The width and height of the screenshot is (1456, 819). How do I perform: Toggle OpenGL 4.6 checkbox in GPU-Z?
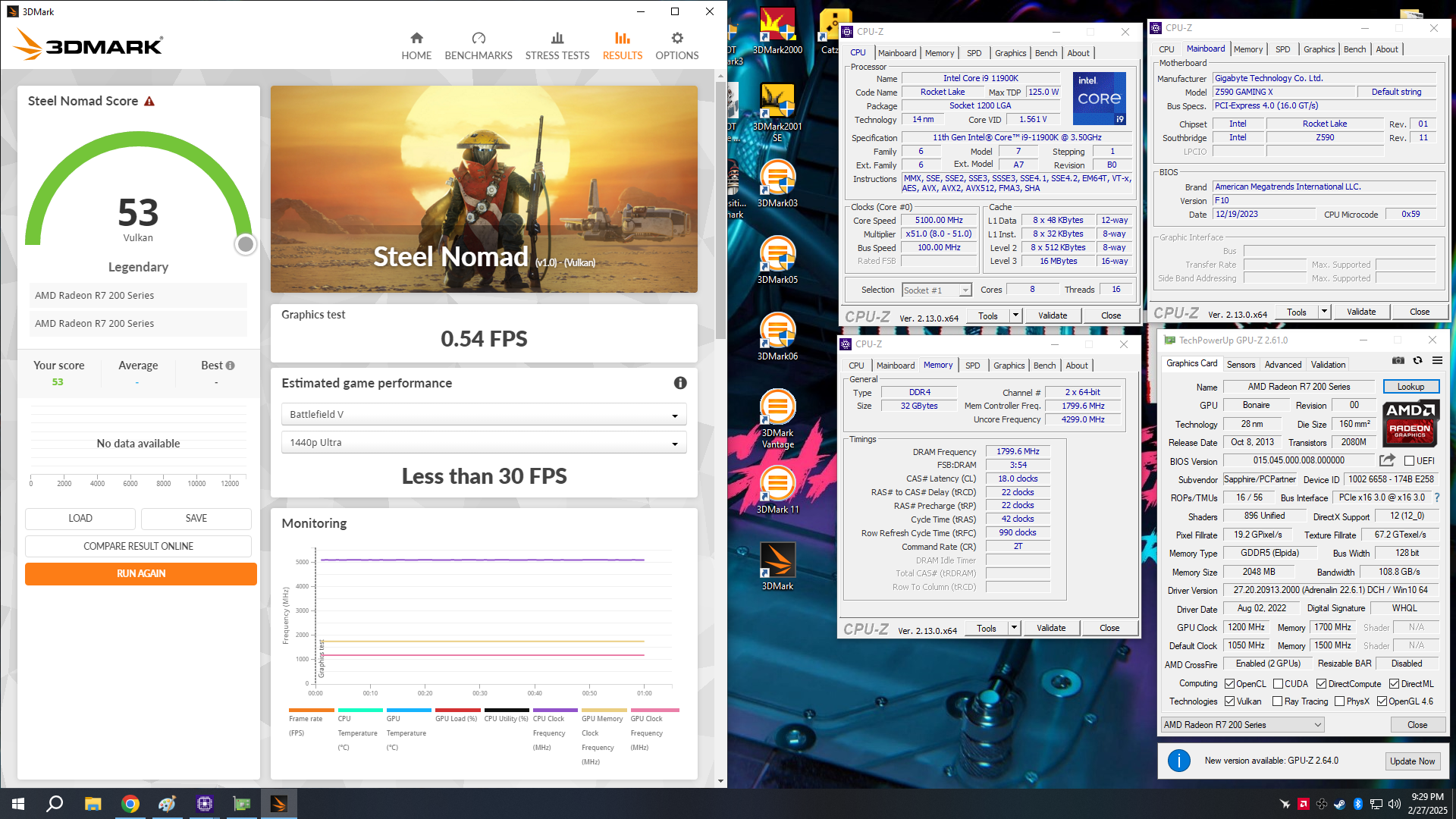(x=1382, y=701)
